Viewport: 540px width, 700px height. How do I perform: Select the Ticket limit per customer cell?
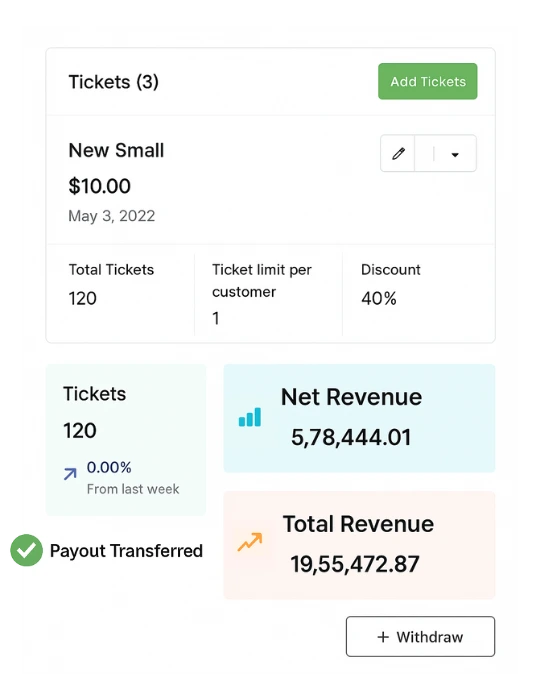tap(269, 294)
